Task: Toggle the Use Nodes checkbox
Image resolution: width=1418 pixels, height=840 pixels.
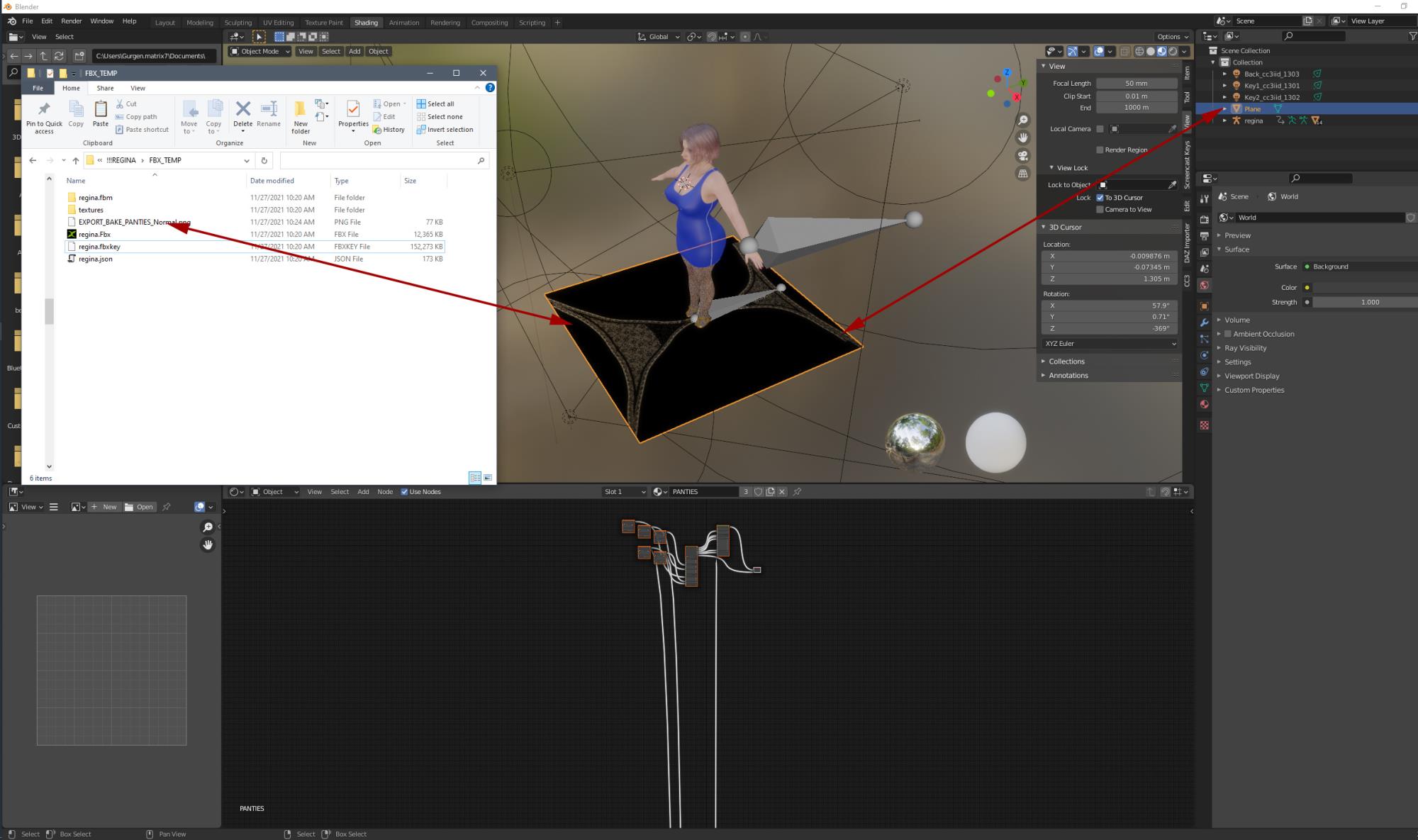Action: 404,492
